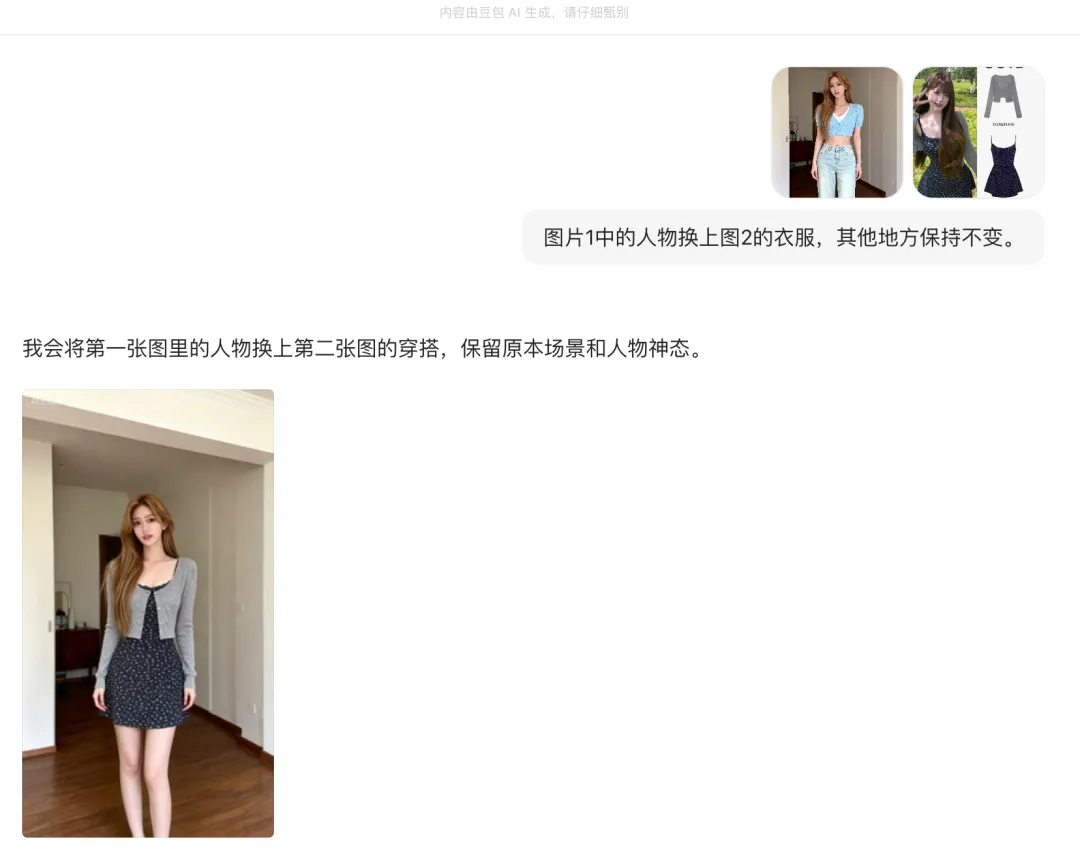
Task: Click the AI-generated content disclaimer at top
Action: click(534, 12)
